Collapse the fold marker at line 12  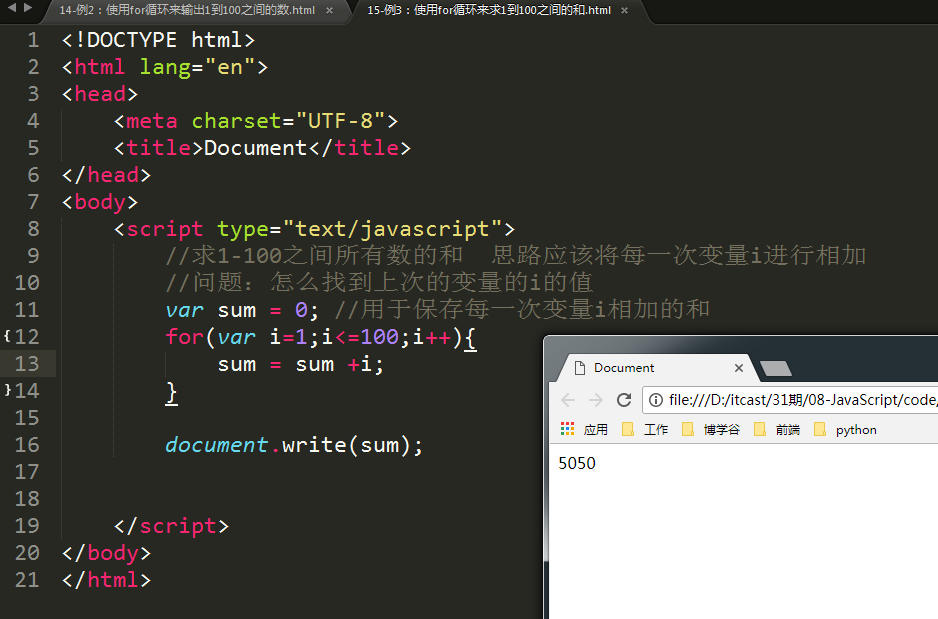pos(7,336)
